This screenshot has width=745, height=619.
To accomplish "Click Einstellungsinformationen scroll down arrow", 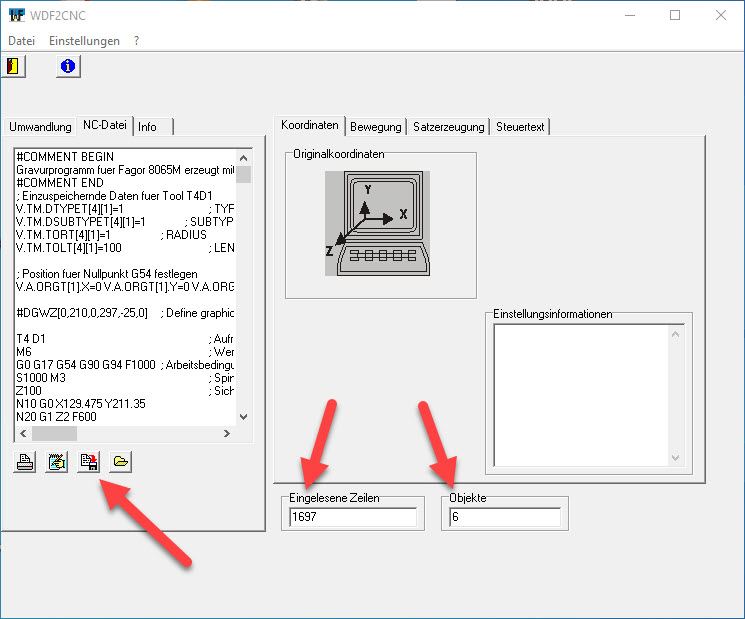I will click(676, 458).
